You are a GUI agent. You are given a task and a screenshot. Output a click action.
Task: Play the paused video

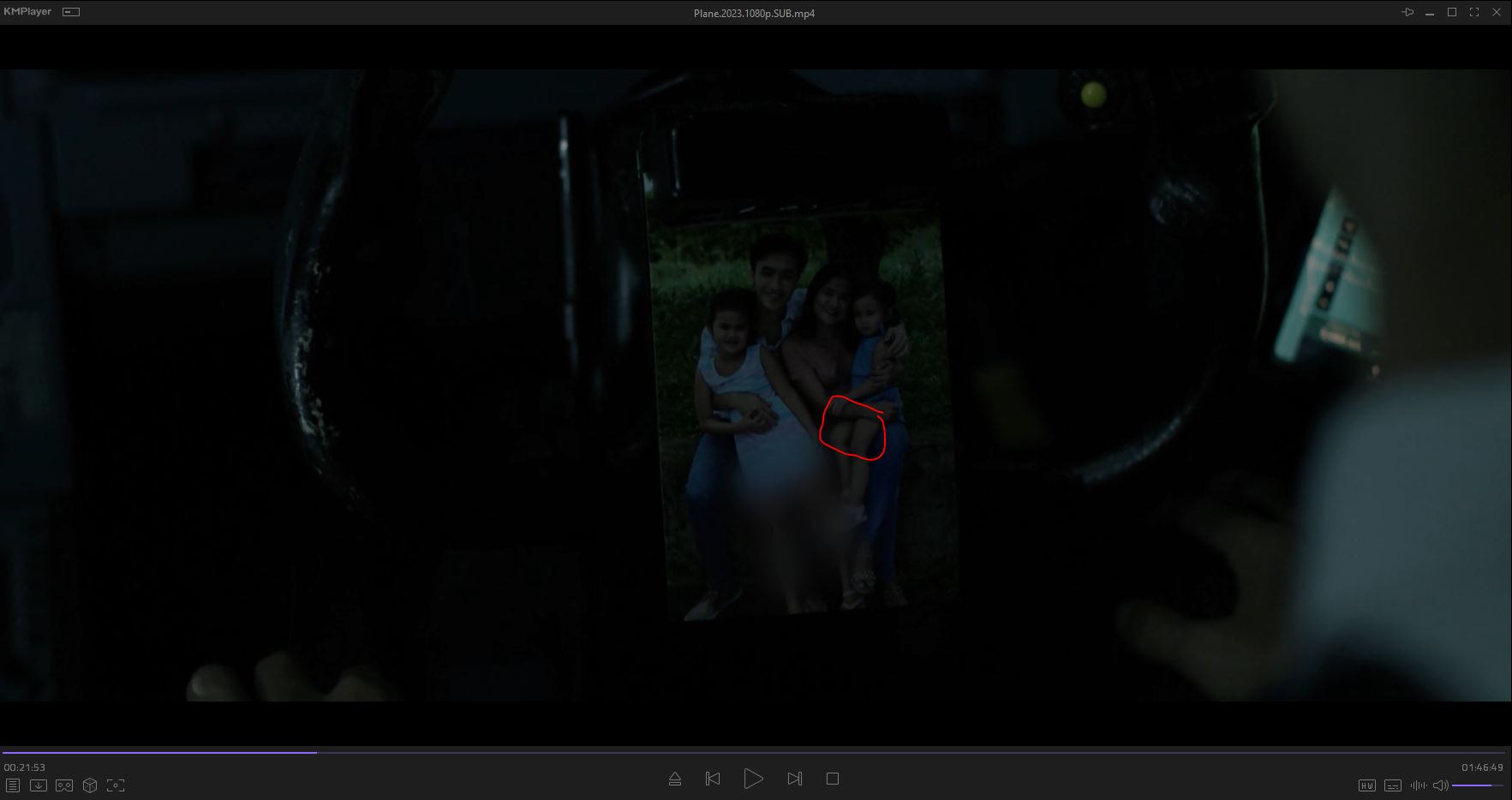[x=753, y=779]
